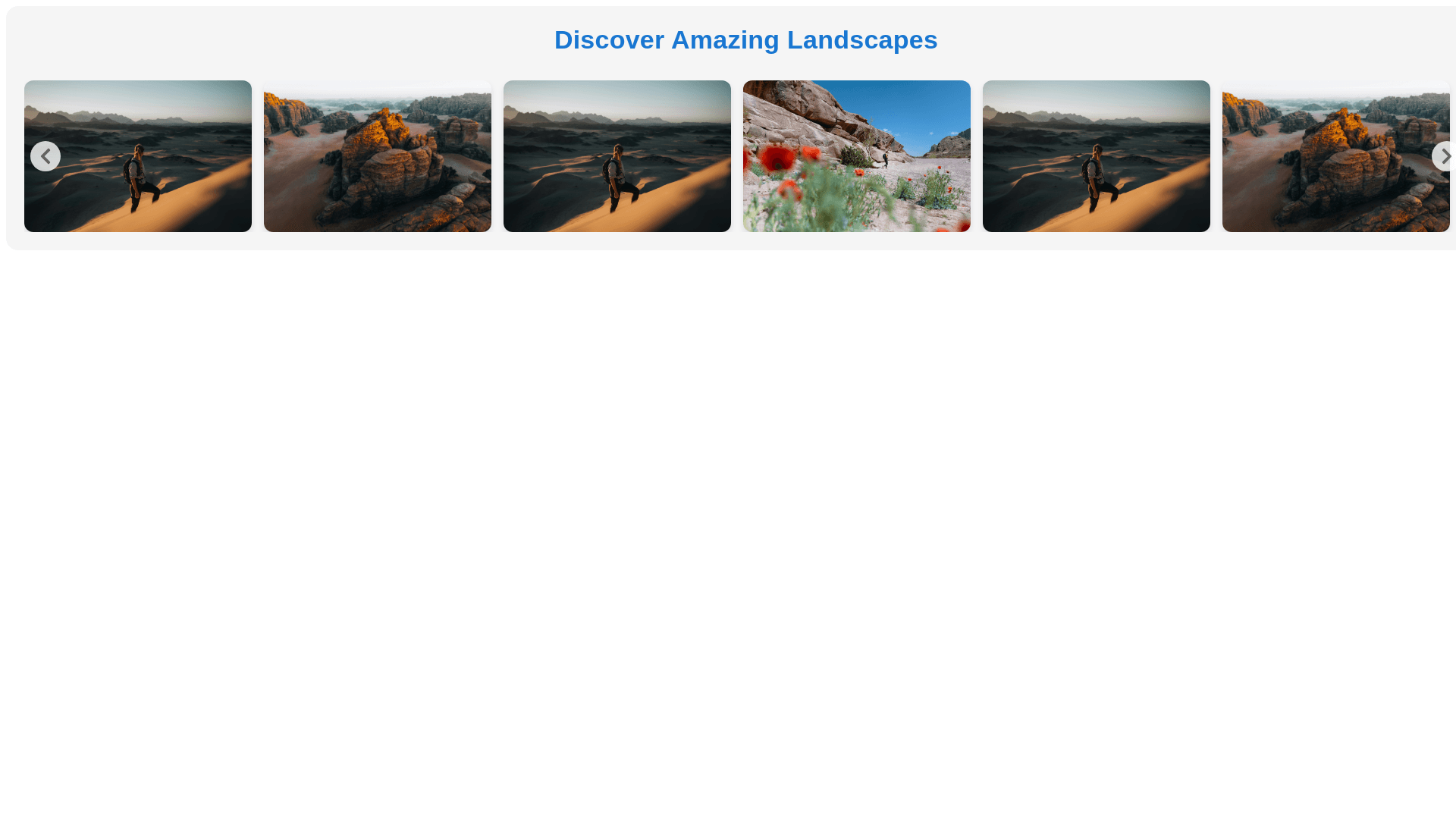Viewport: 1456px width, 819px height.
Task: Click the previous slide arrow button
Action: (45, 156)
